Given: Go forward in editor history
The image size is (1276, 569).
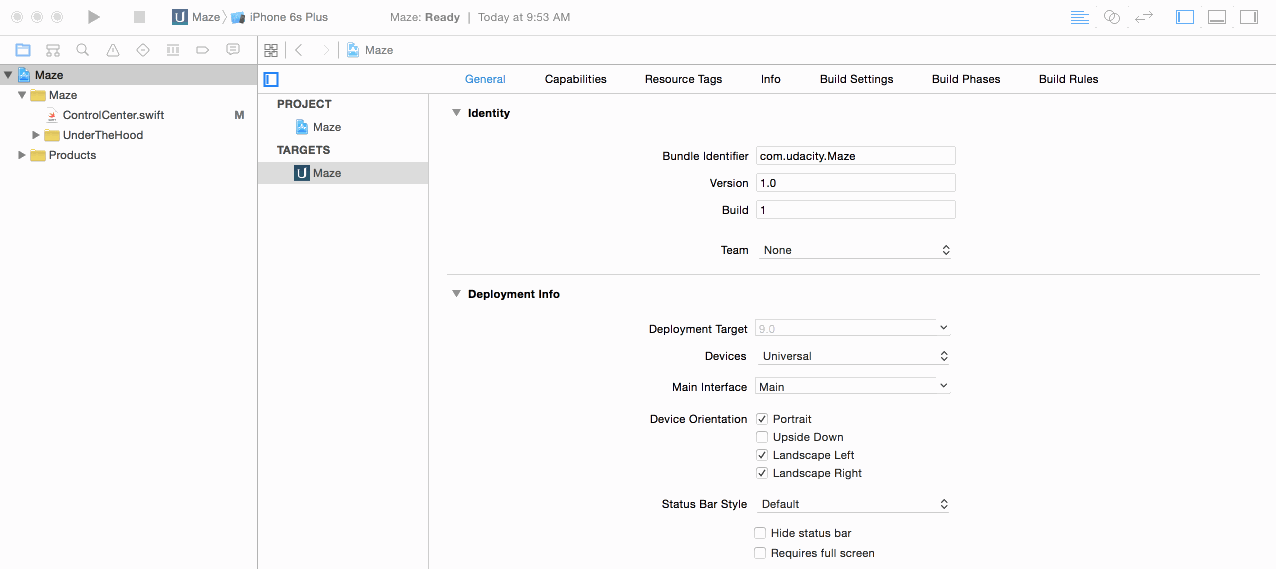Looking at the screenshot, I should point(325,50).
